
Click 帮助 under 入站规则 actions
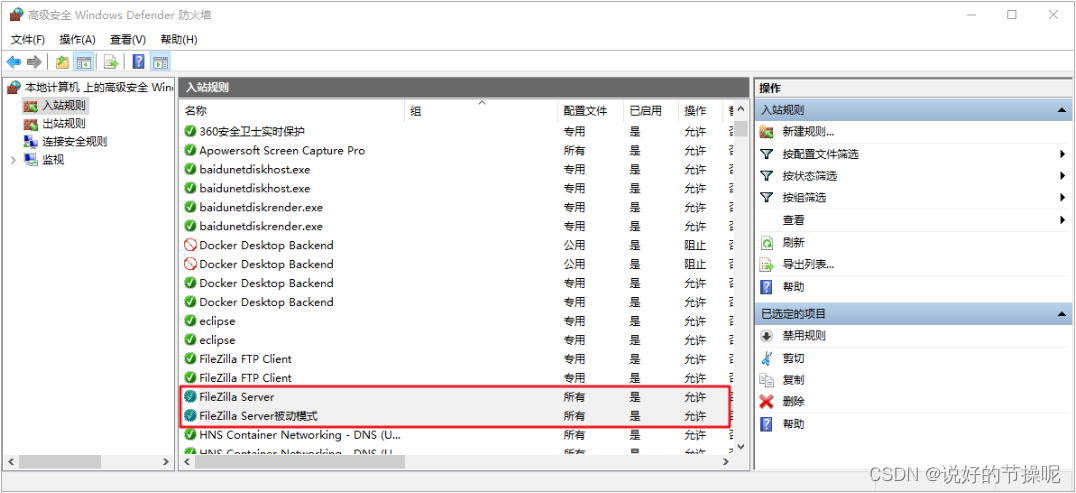pyautogui.click(x=793, y=286)
